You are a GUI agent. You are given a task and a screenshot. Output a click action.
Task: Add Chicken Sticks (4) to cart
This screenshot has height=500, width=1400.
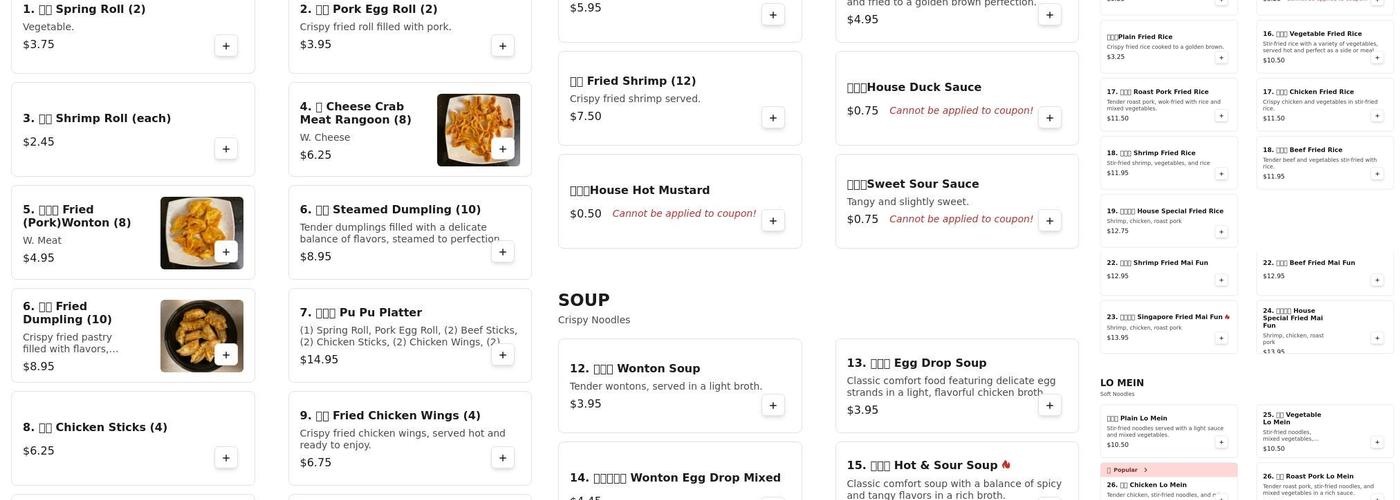(x=226, y=458)
